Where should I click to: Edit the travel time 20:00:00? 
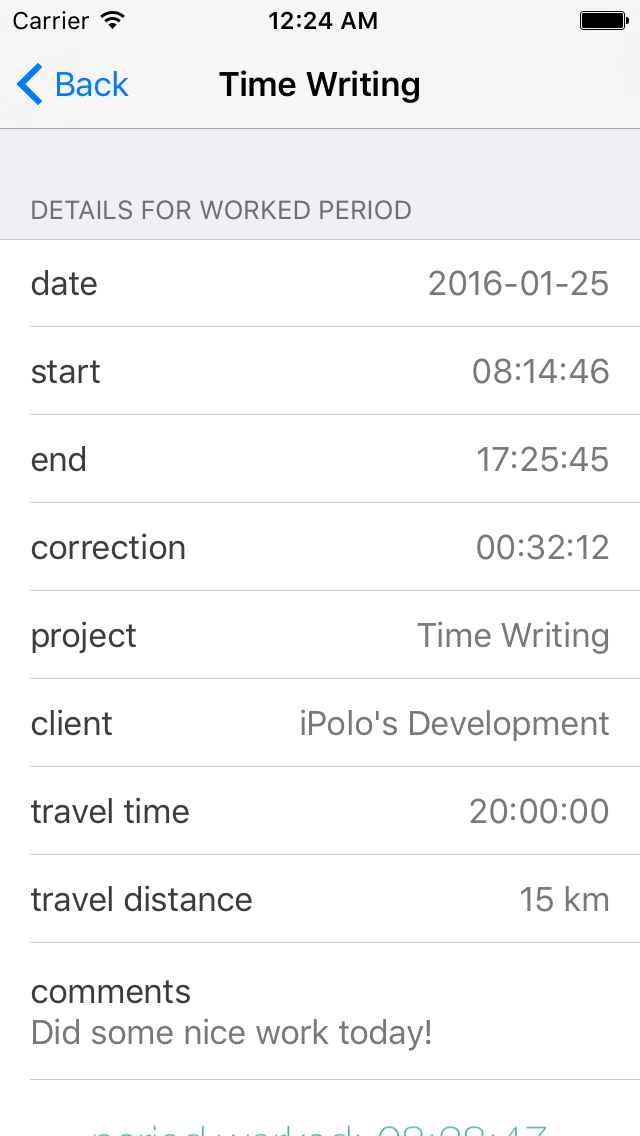tap(539, 812)
